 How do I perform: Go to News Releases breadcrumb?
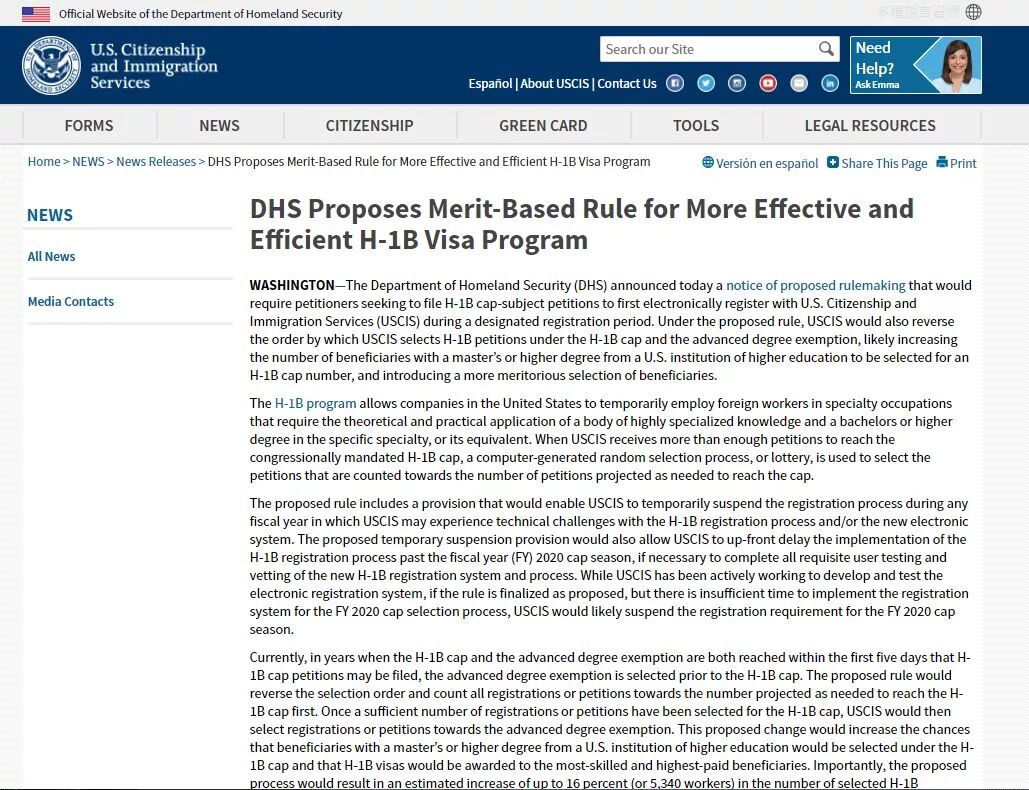coord(156,161)
